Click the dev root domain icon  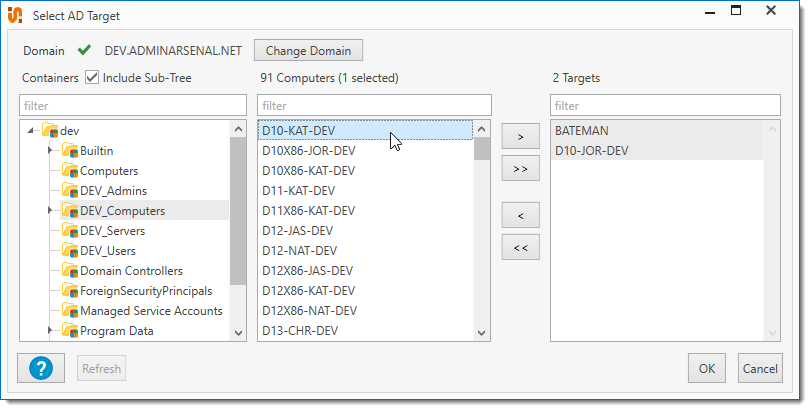[50, 130]
